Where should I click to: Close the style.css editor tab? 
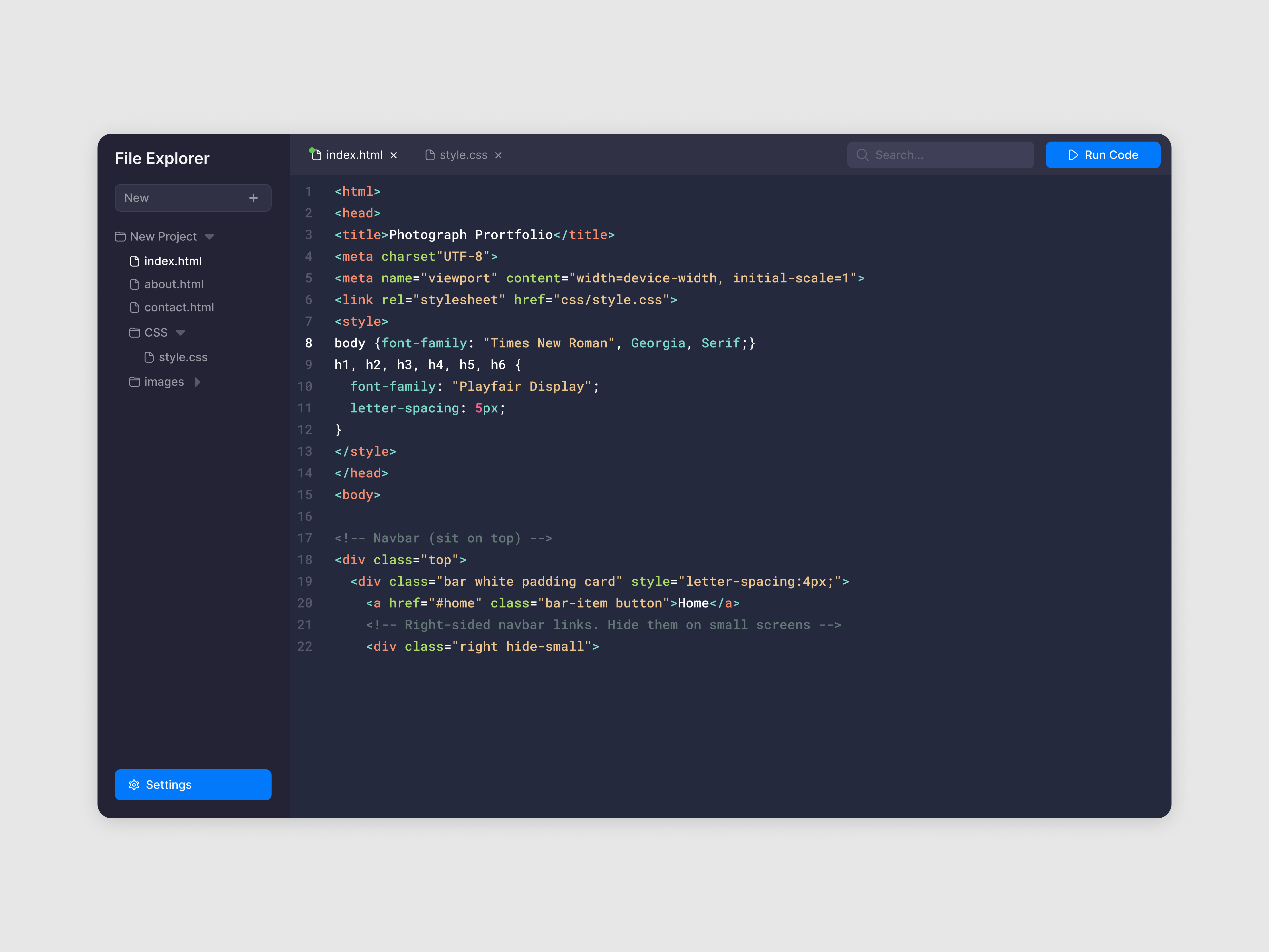point(499,156)
